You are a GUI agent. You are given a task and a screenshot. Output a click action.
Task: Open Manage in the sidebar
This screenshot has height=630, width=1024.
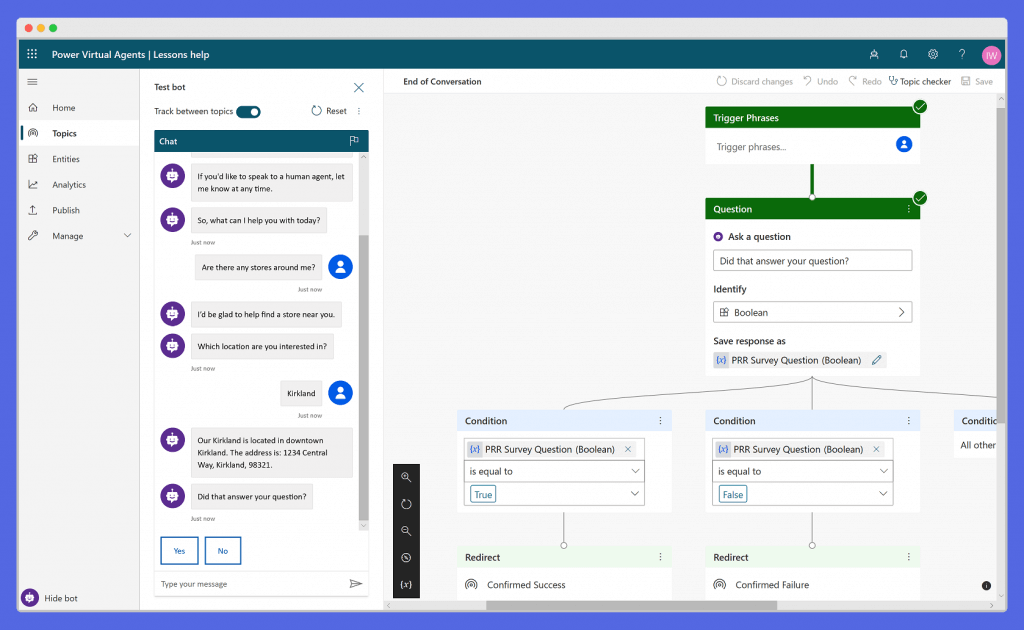[80, 236]
